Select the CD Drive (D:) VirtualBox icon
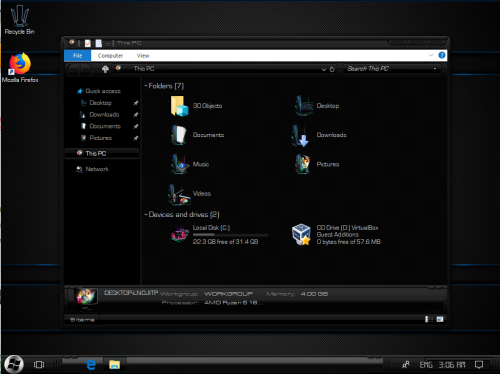 (x=301, y=234)
